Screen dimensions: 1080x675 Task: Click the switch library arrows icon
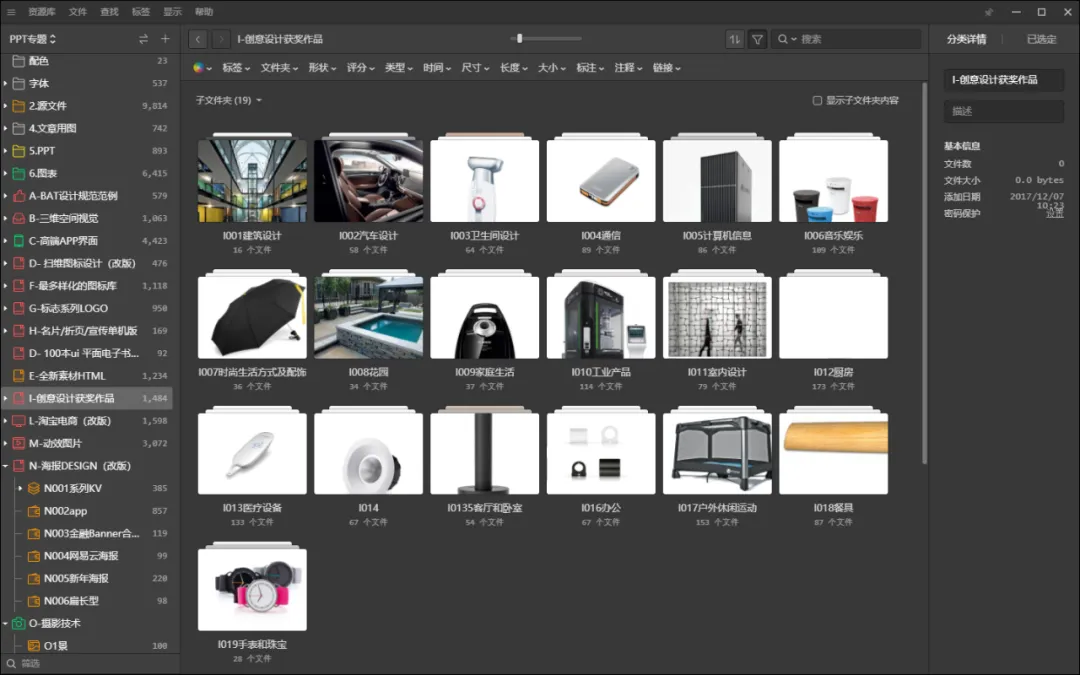point(143,39)
